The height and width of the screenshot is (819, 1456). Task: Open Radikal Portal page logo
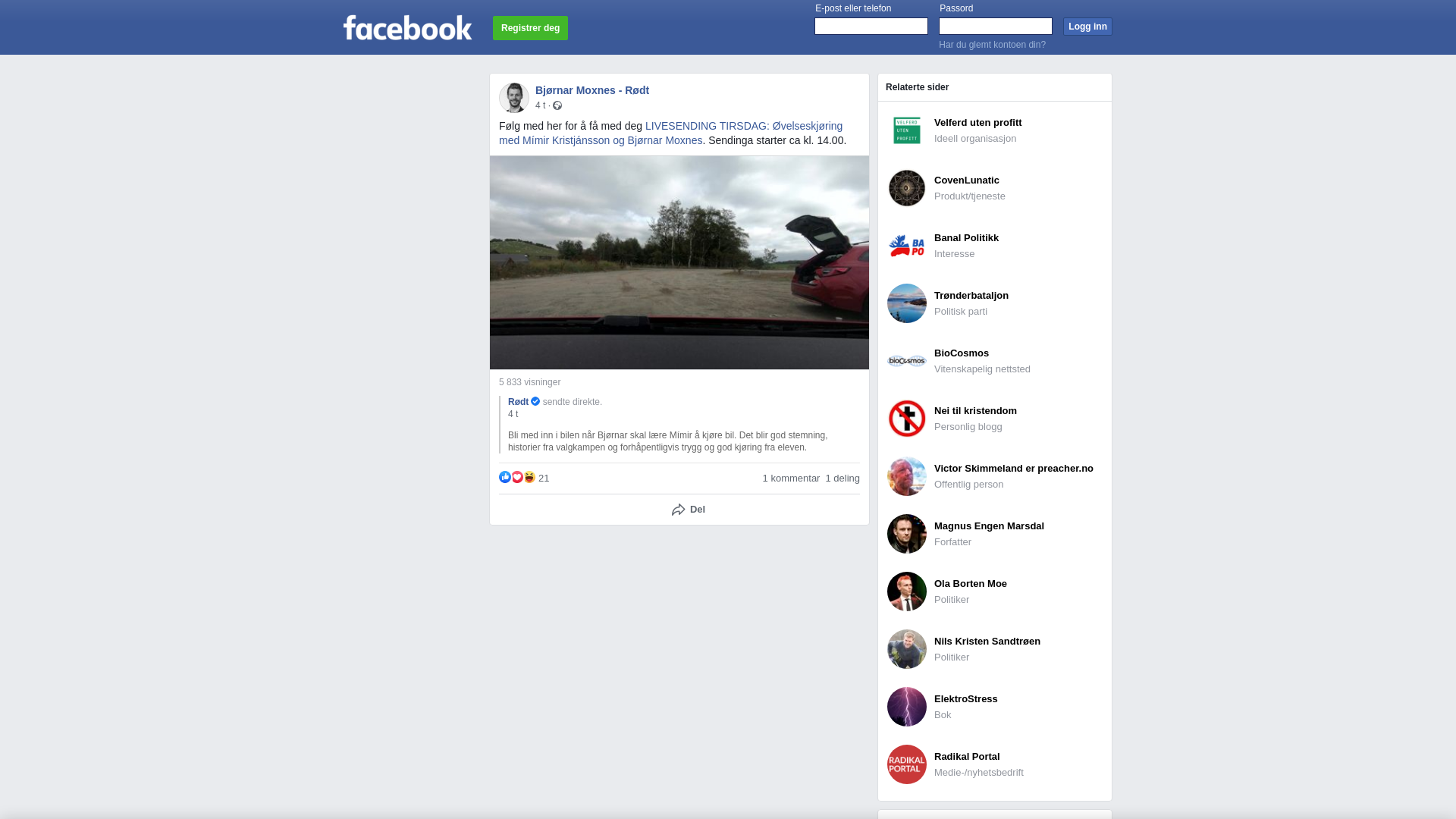[907, 764]
